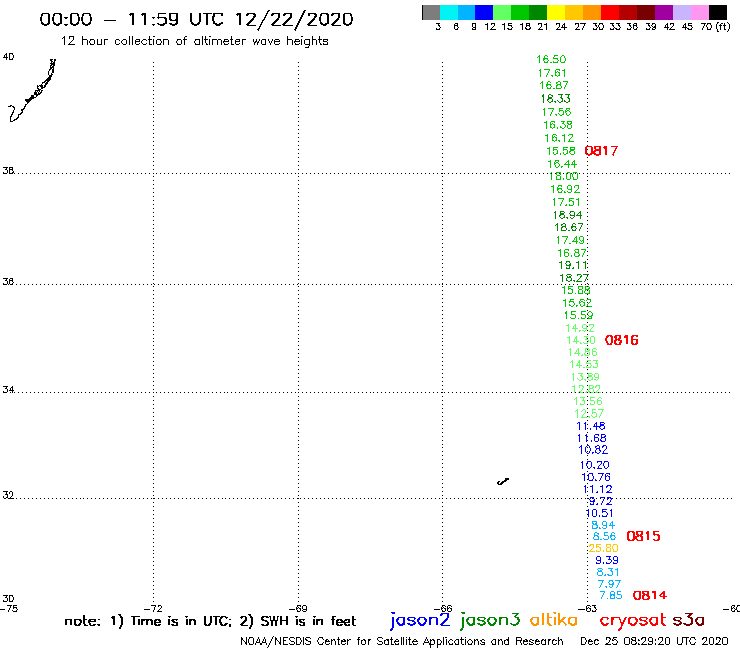This screenshot has height=650, width=740.
Task: Select the light blue 8.31 value
Action: [x=608, y=573]
